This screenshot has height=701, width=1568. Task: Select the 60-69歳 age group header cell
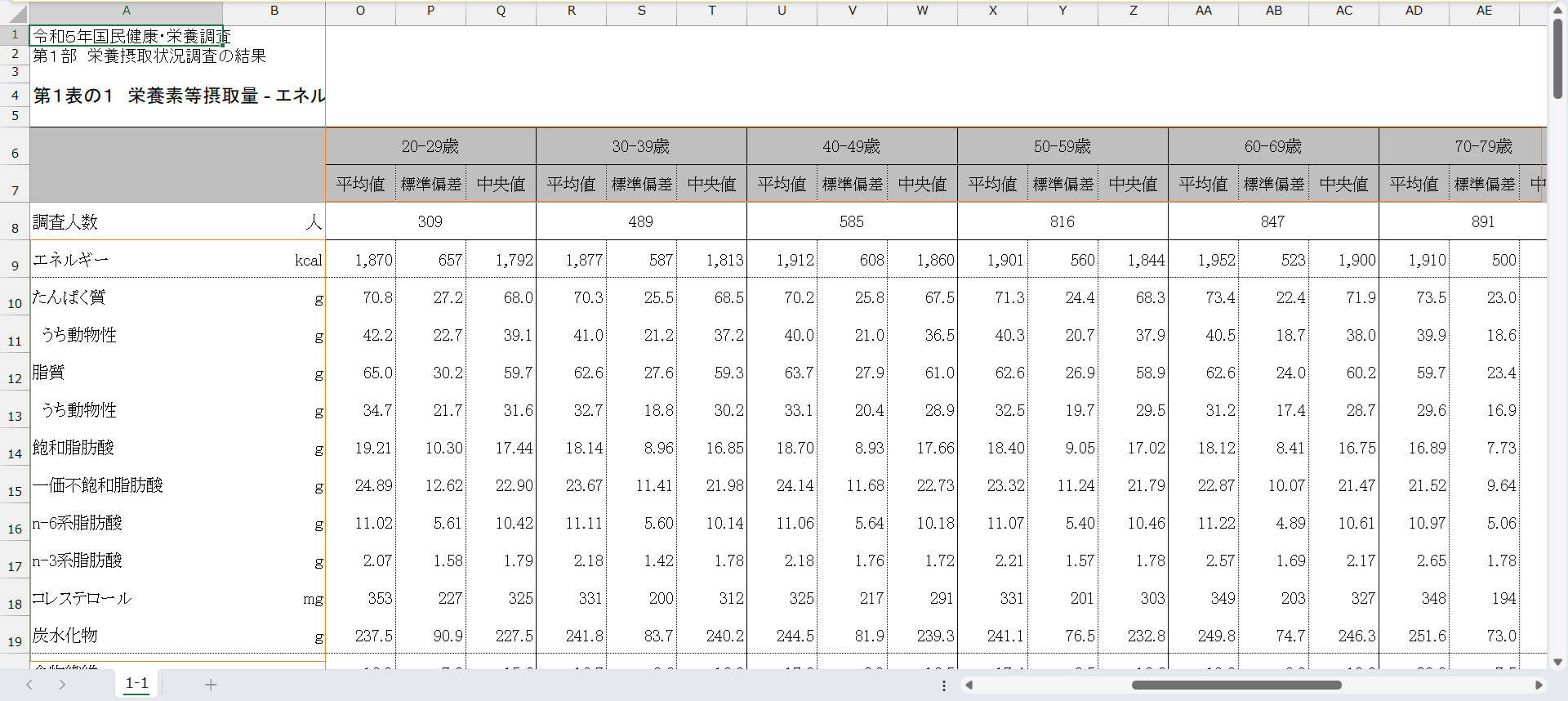tap(1272, 146)
